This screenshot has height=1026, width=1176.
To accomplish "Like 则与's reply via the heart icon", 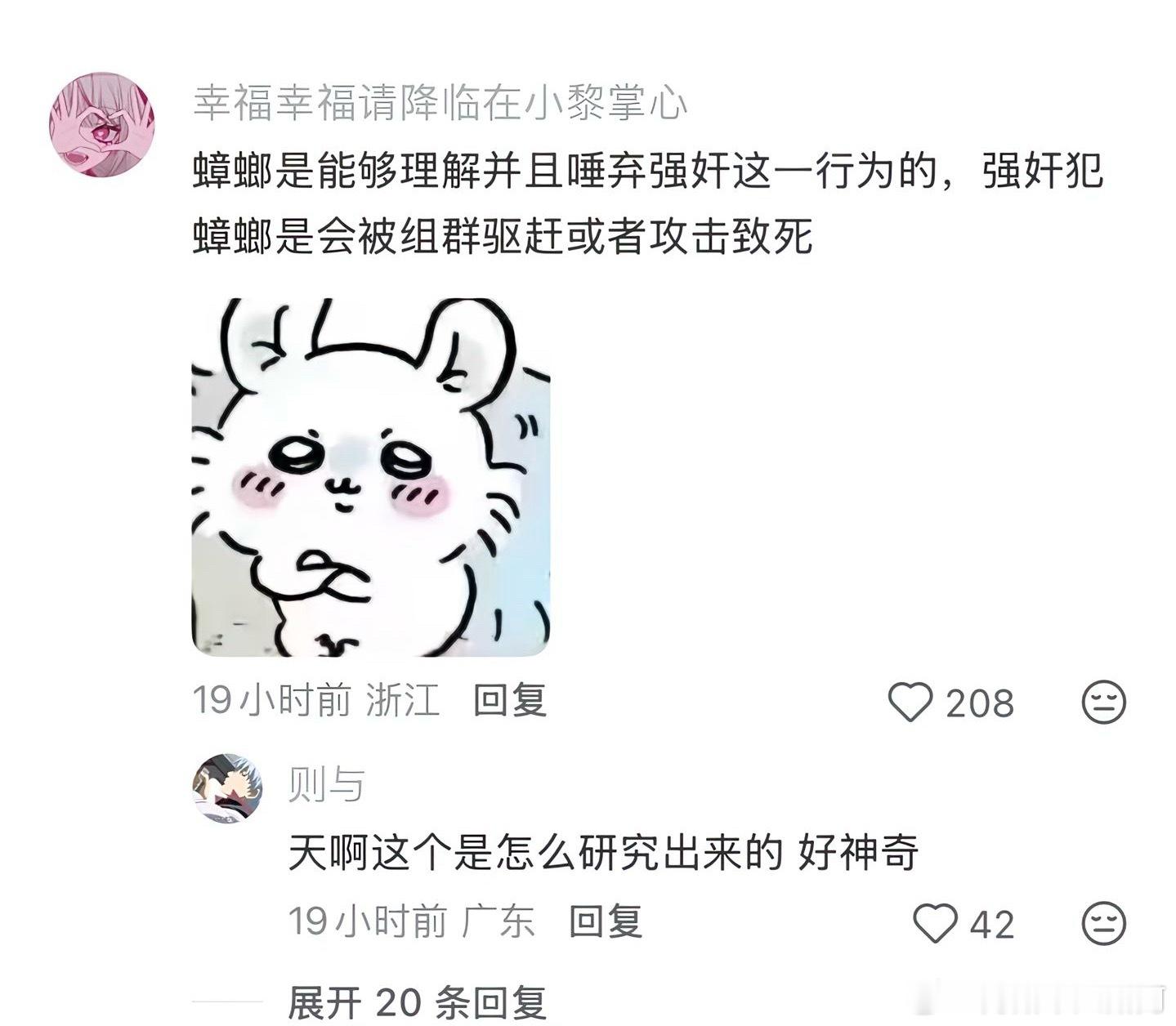I will tap(935, 924).
